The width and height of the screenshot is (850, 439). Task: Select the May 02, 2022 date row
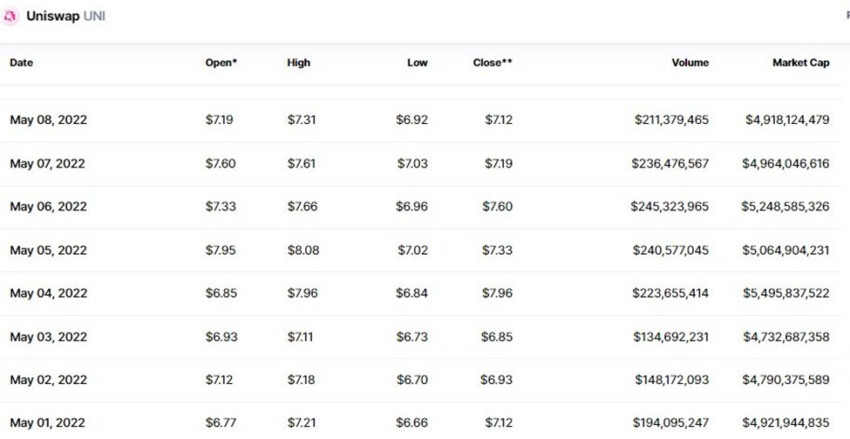click(48, 380)
